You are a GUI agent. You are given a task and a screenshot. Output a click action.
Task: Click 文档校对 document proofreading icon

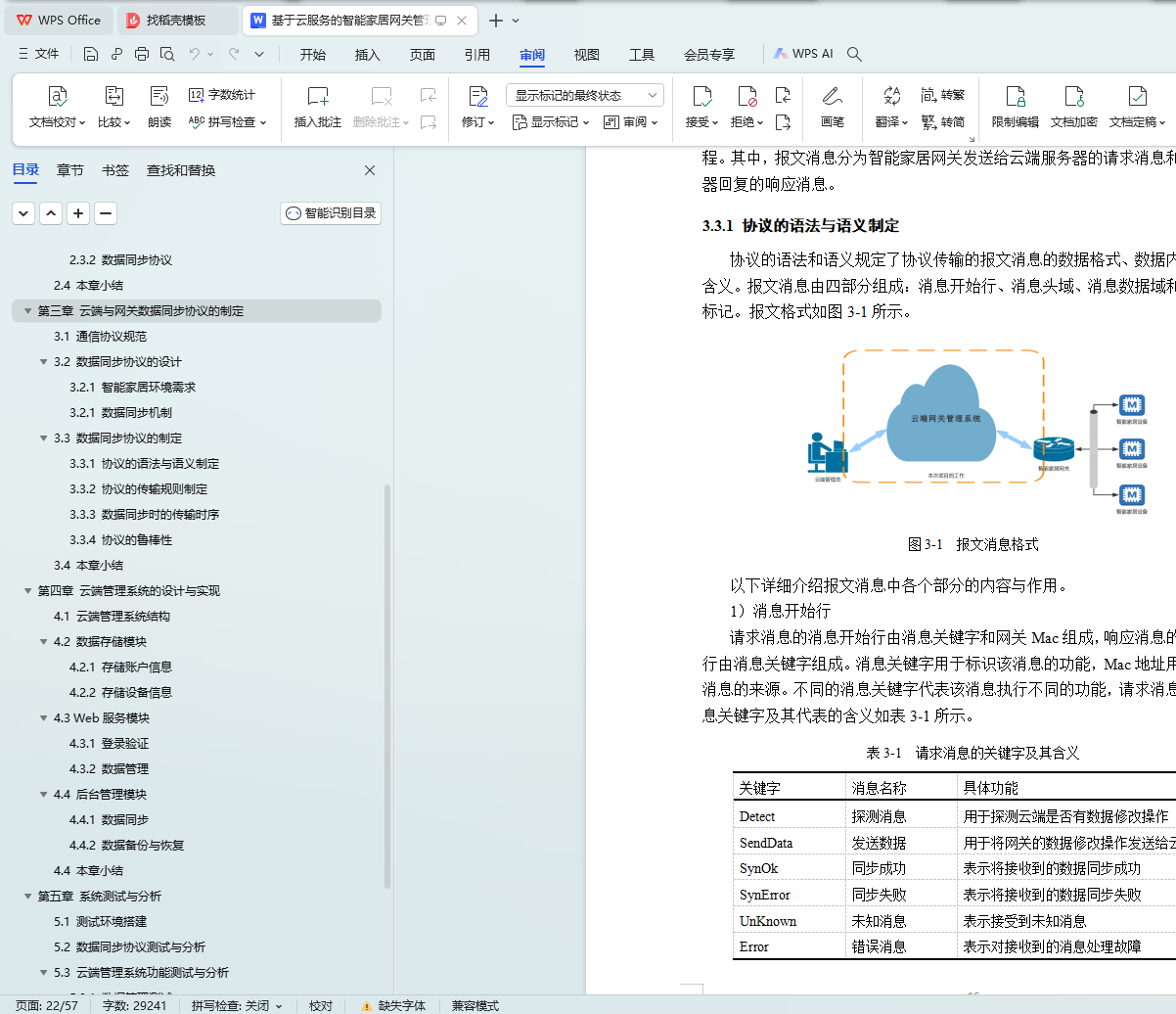[x=57, y=96]
